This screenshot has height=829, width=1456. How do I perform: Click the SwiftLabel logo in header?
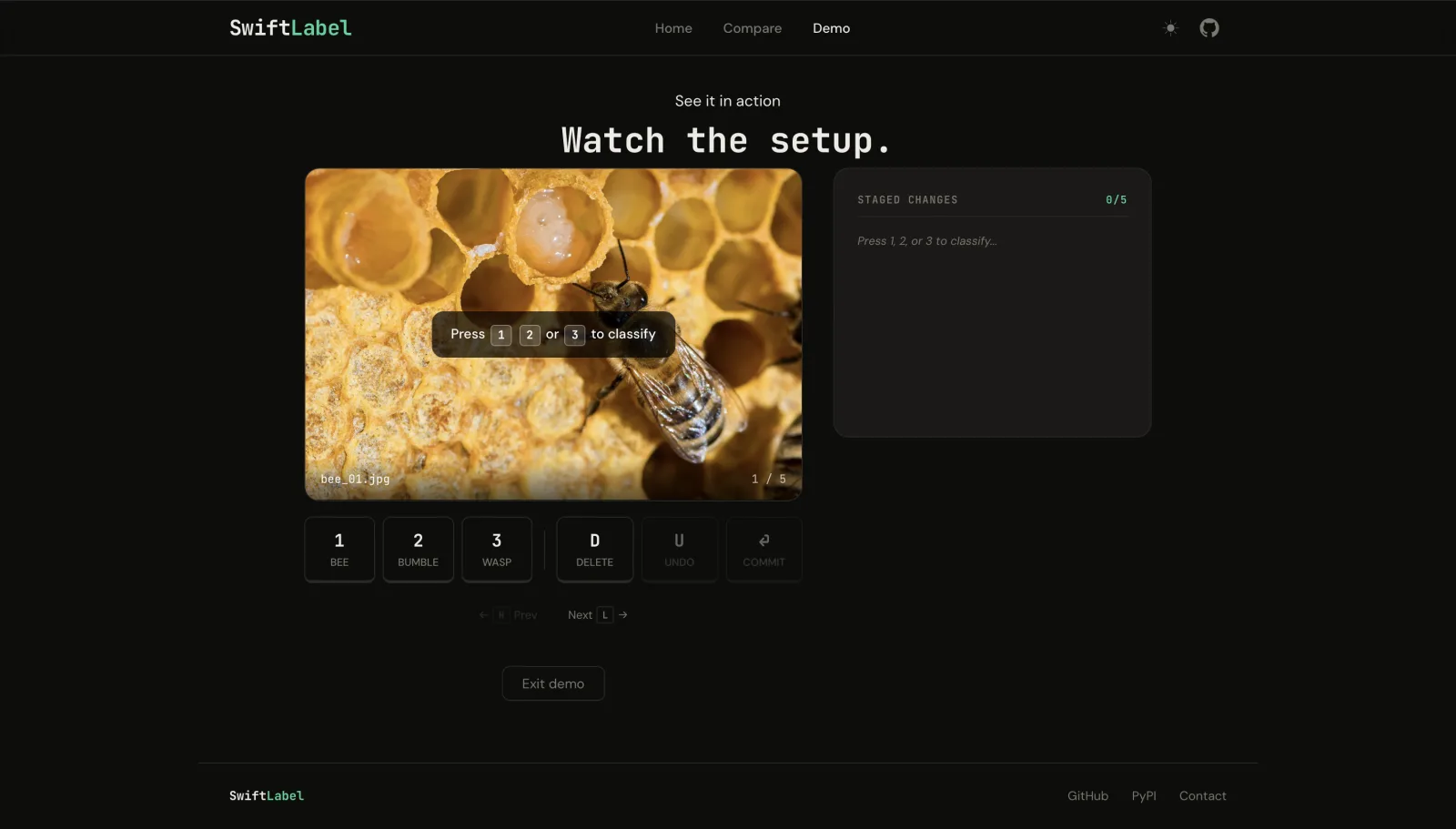pos(290,28)
